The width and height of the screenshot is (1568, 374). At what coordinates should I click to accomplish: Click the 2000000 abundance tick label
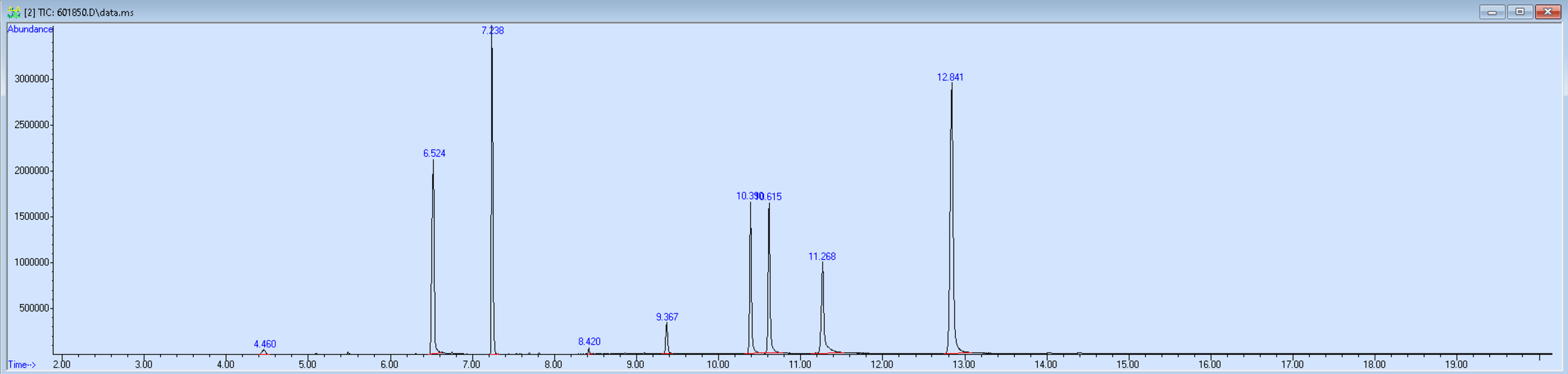coord(31,170)
